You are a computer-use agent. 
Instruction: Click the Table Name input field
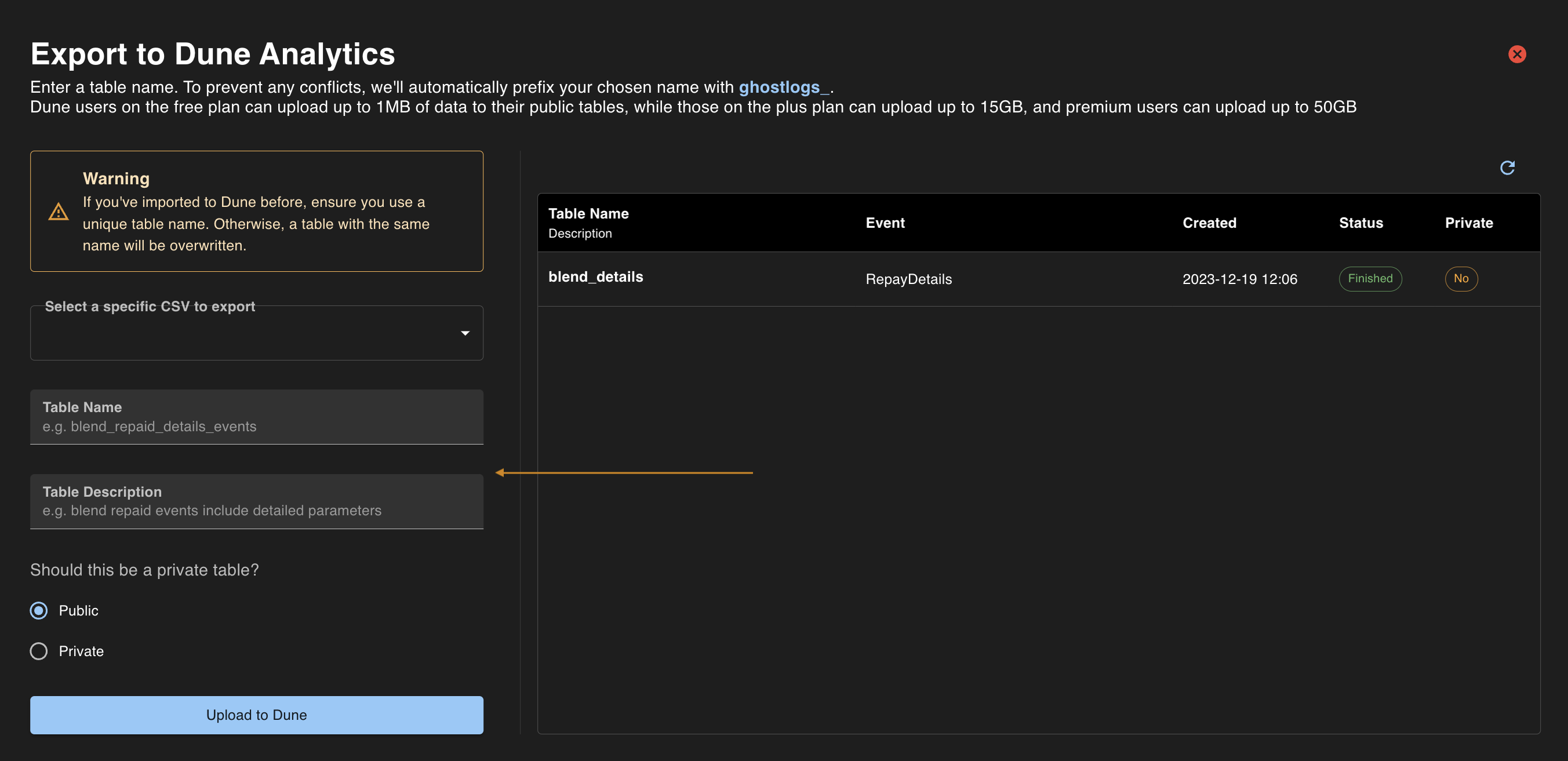(x=256, y=417)
